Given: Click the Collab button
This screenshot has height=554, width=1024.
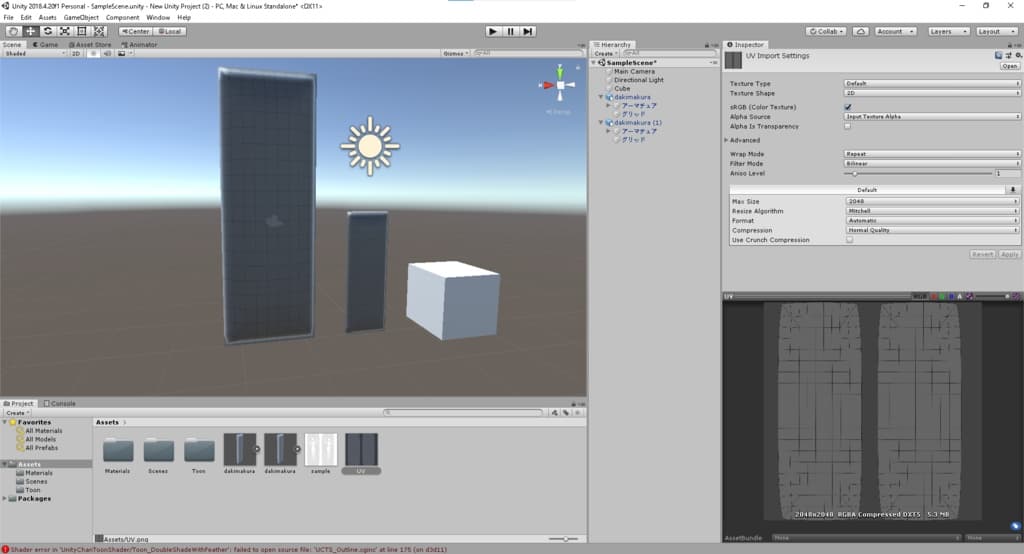Looking at the screenshot, I should tap(828, 31).
